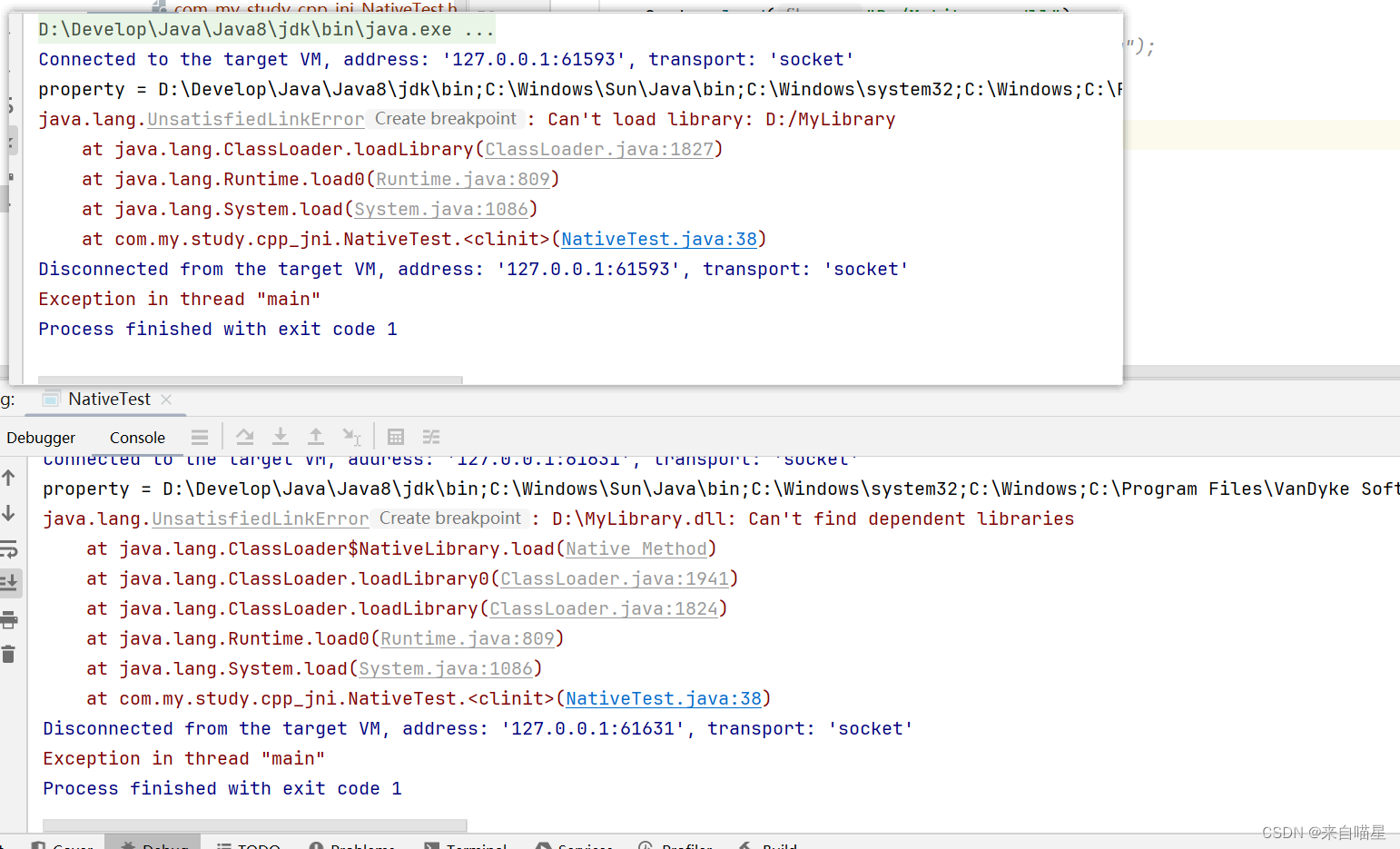The image size is (1400, 849).
Task: Open the Native Method link
Action: 636,549
